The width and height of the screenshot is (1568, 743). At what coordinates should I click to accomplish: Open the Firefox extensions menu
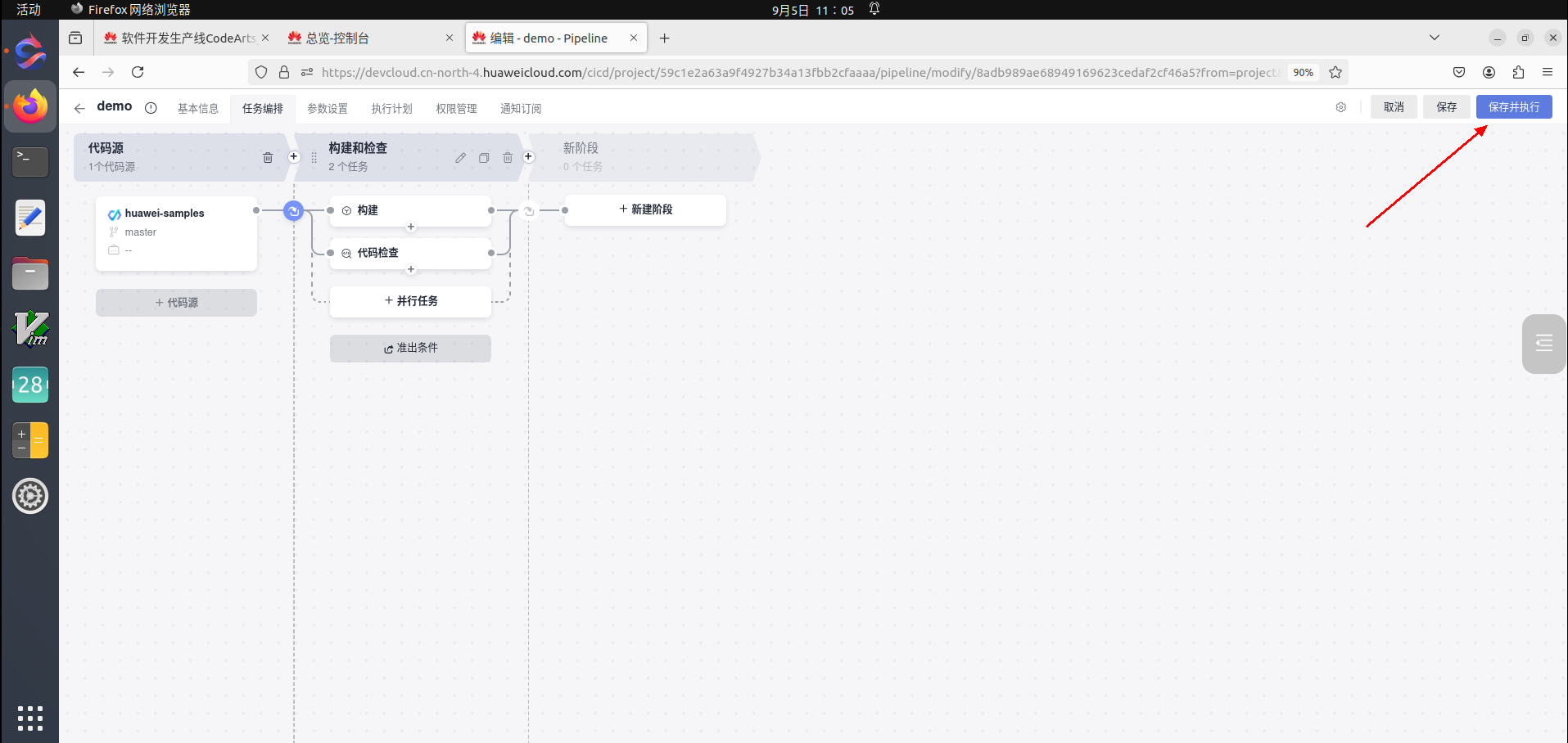1518,72
